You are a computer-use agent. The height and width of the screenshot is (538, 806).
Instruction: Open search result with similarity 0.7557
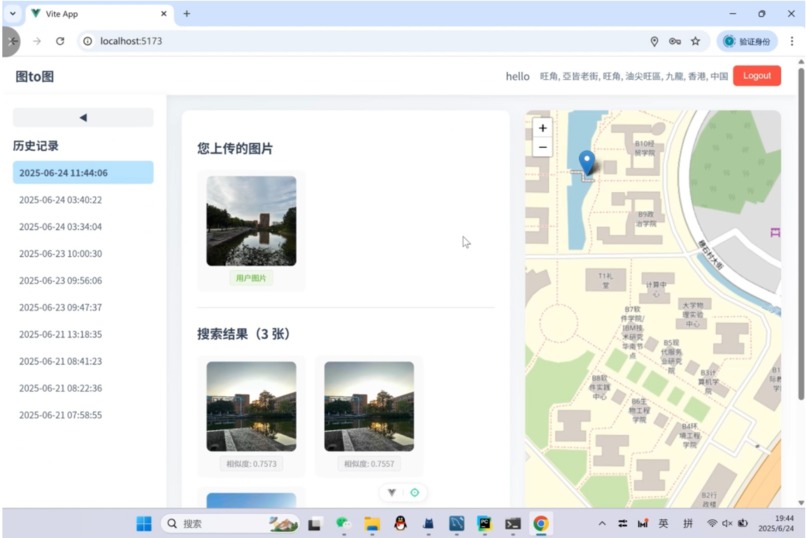(369, 406)
